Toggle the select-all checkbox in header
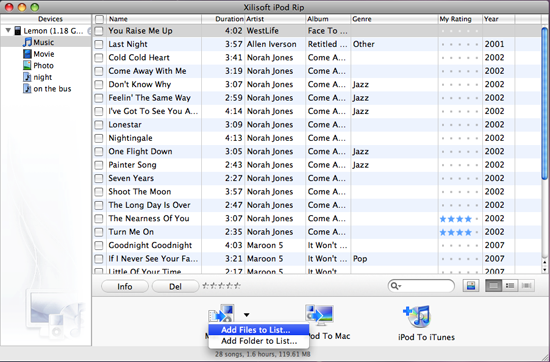Screen dimensions: 550x362 (100, 19)
